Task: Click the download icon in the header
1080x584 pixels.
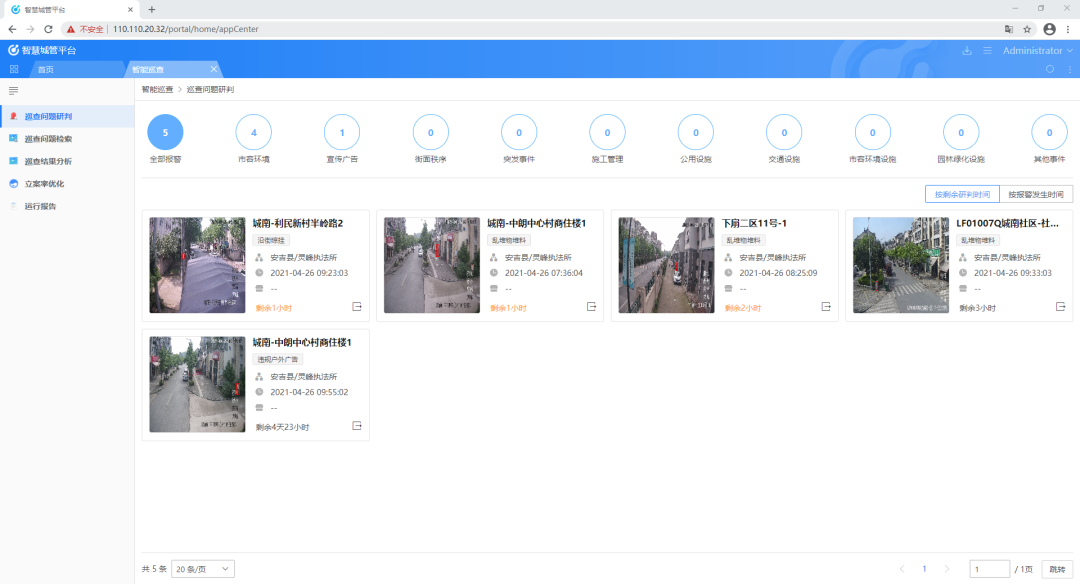Action: click(967, 51)
